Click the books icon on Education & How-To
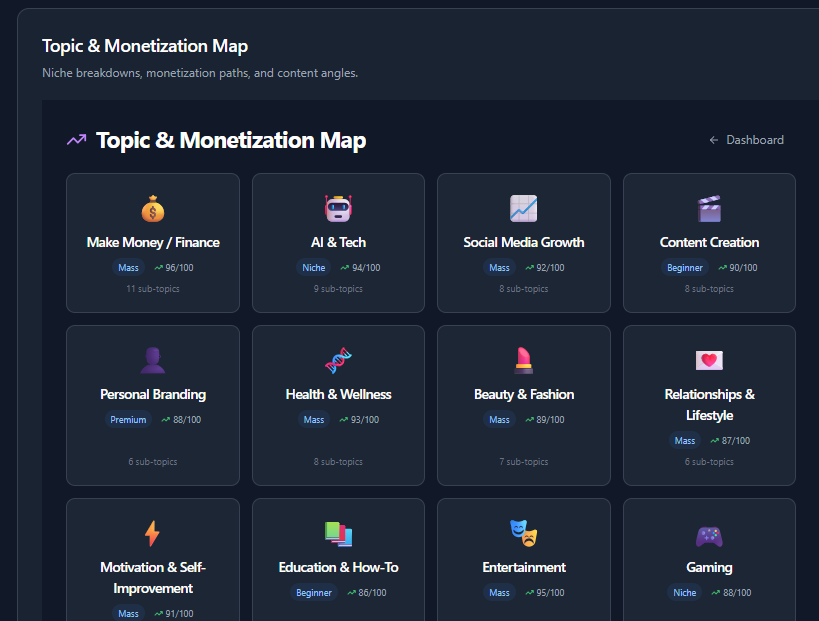The image size is (819, 621). tap(338, 533)
